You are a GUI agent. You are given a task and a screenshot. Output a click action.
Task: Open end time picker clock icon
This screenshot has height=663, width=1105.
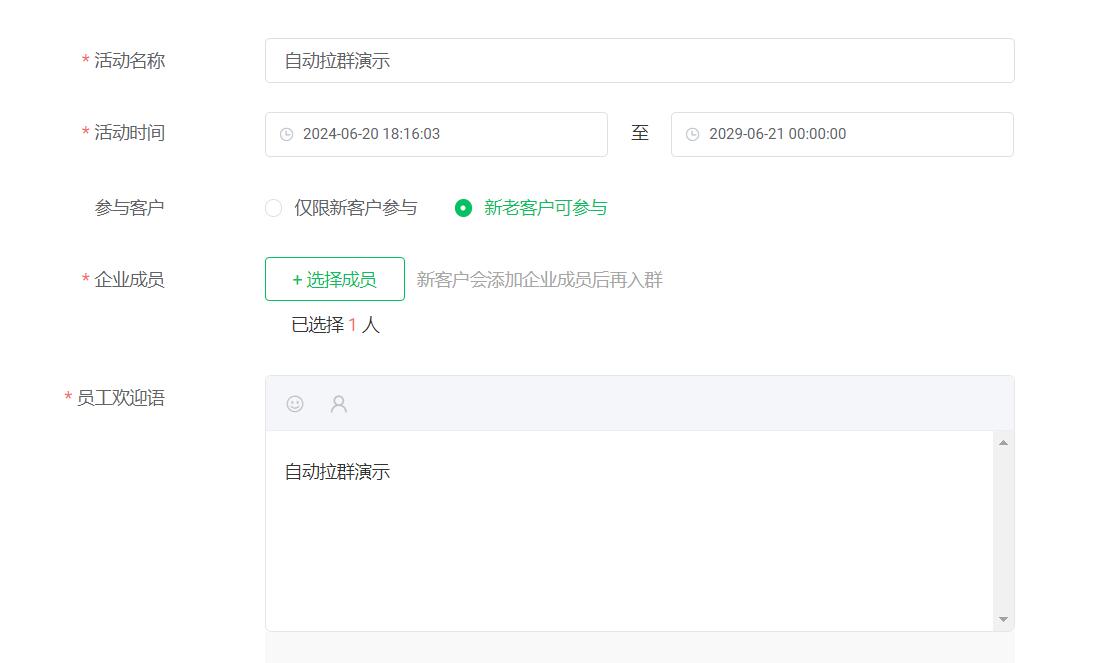point(692,135)
